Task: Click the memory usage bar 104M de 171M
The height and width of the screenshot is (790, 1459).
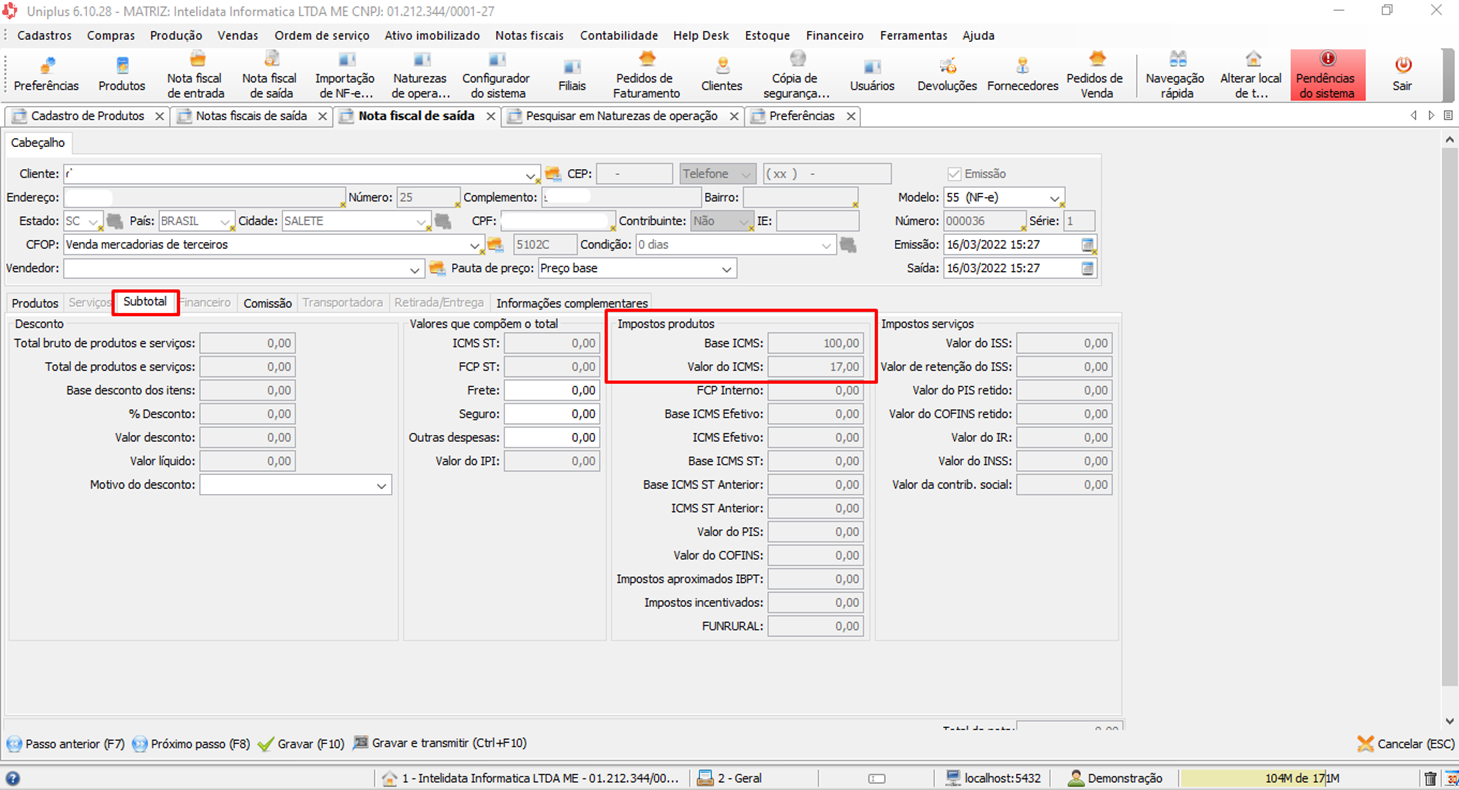Action: [x=1300, y=778]
